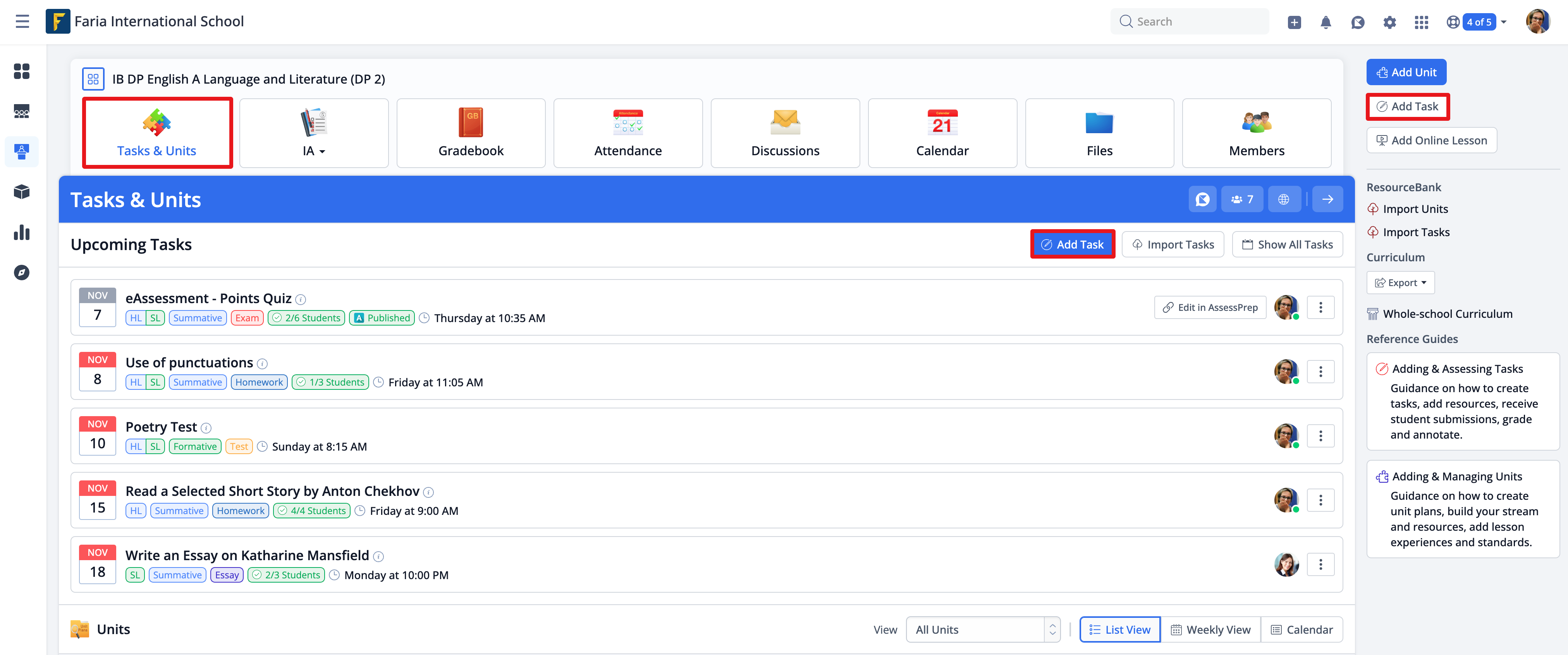Select the Tasks & Units tab
The height and width of the screenshot is (655, 1568).
(x=156, y=132)
